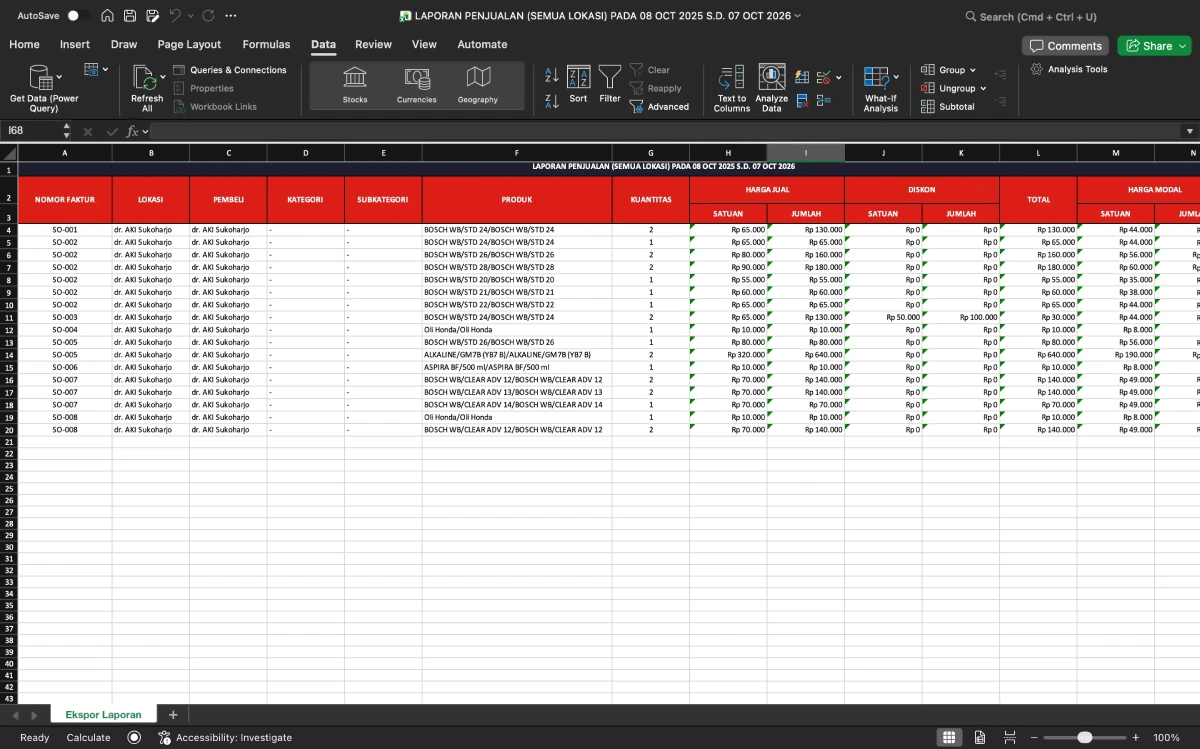The width and height of the screenshot is (1200, 749).
Task: Sort ascending A to Z
Action: (x=552, y=75)
